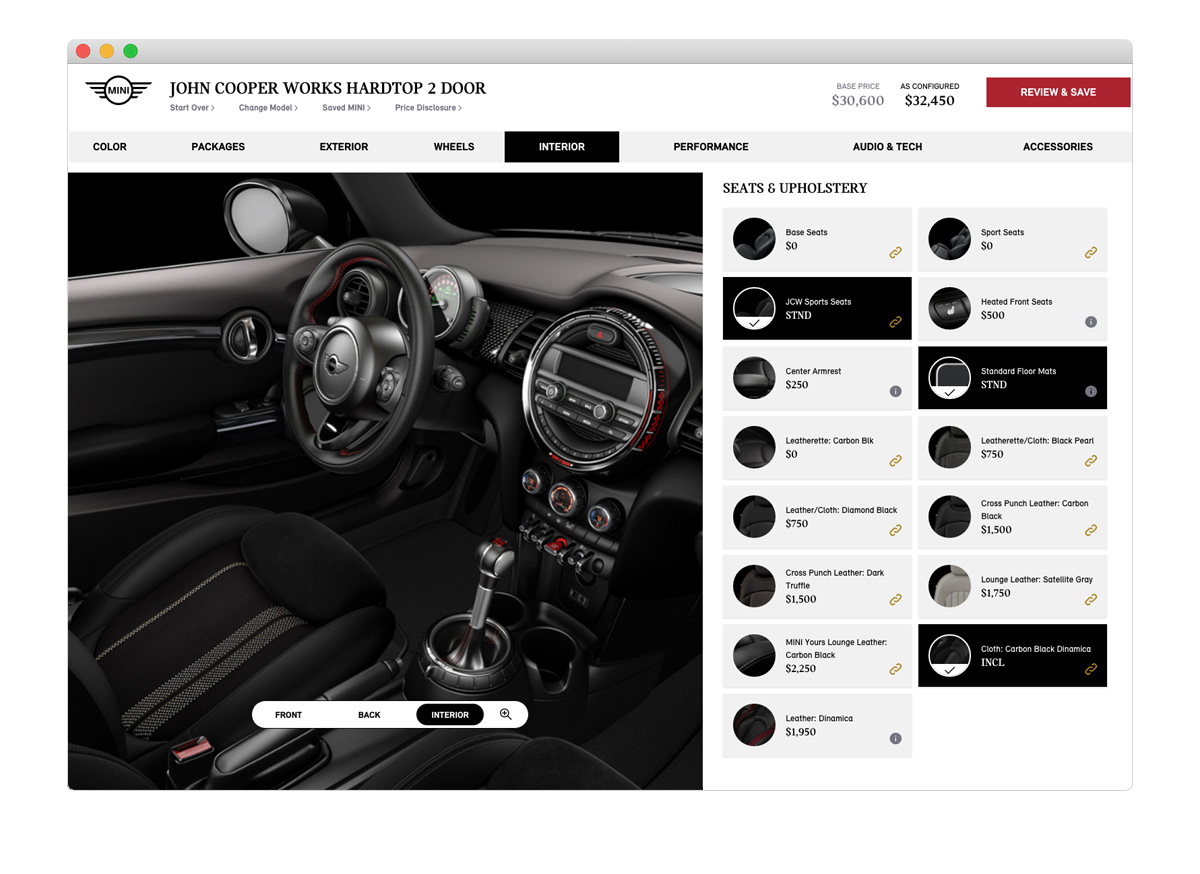Click the Review & Save button
The width and height of the screenshot is (1200, 874).
pyautogui.click(x=1058, y=92)
